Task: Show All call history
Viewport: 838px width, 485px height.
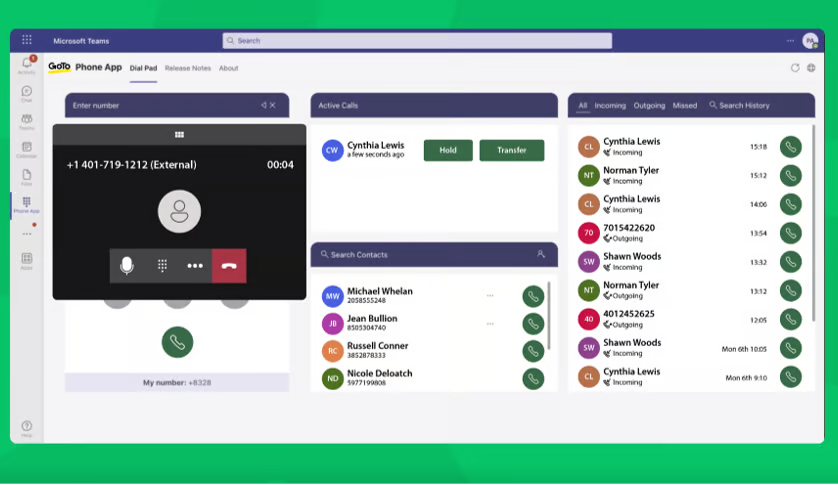Action: click(x=583, y=106)
